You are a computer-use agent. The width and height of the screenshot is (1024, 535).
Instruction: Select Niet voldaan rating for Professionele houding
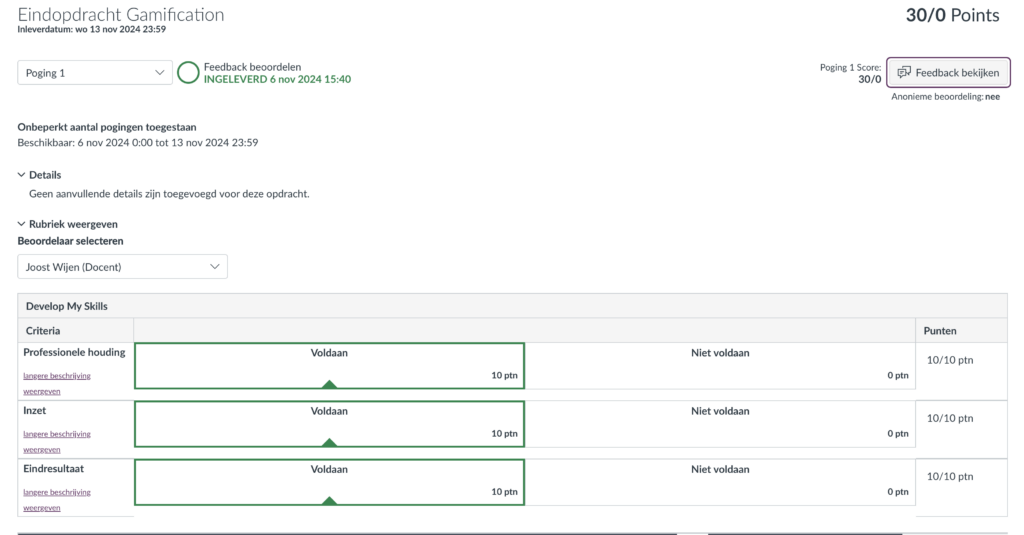[720, 366]
